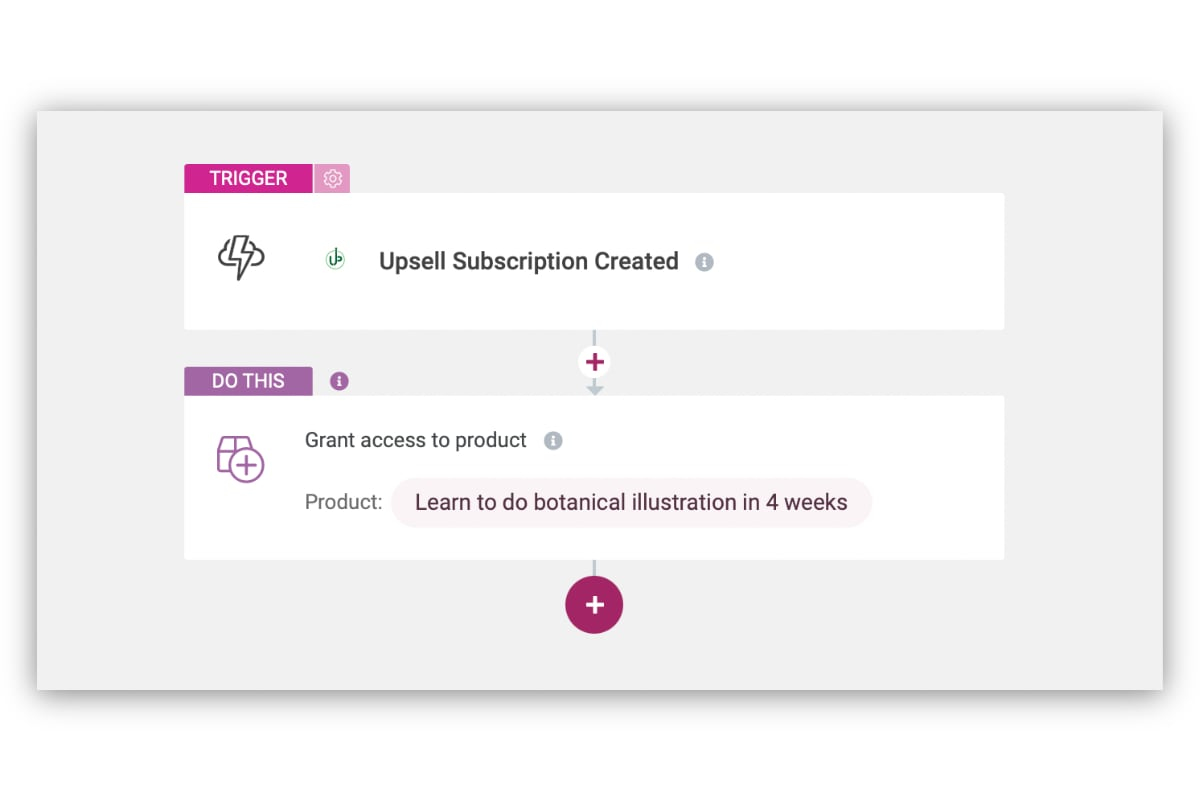
Task: Click the Grant access to product action text
Action: (x=415, y=441)
